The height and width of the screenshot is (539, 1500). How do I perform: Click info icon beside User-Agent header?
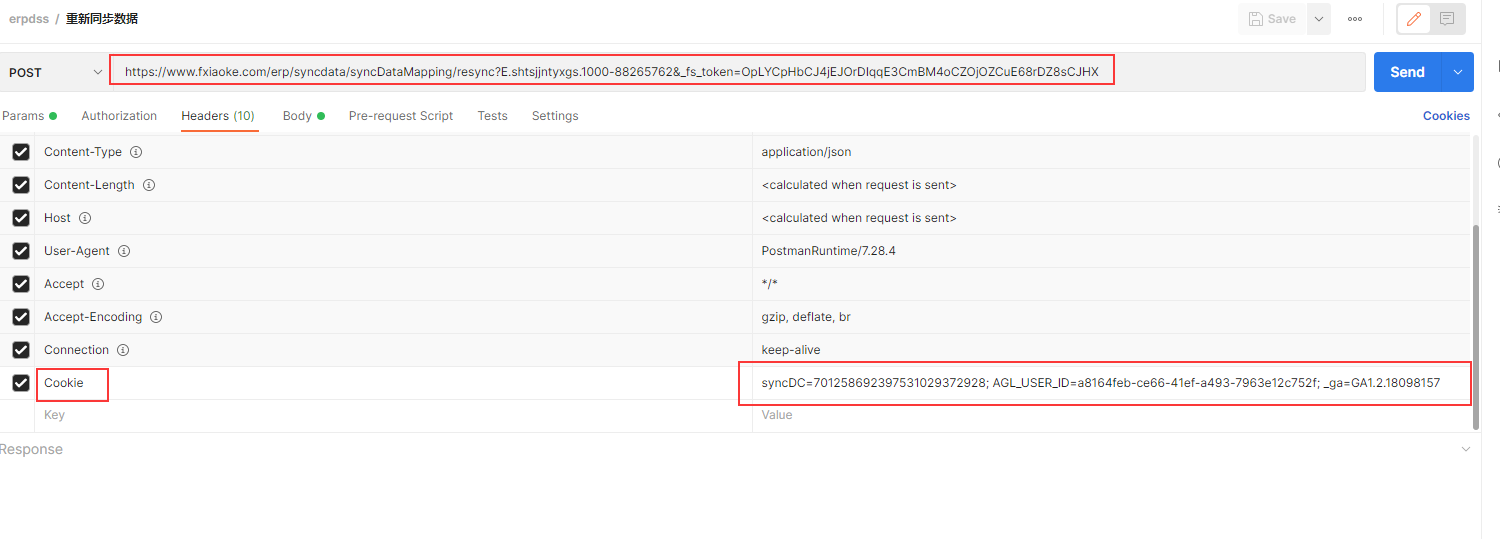pyautogui.click(x=124, y=251)
